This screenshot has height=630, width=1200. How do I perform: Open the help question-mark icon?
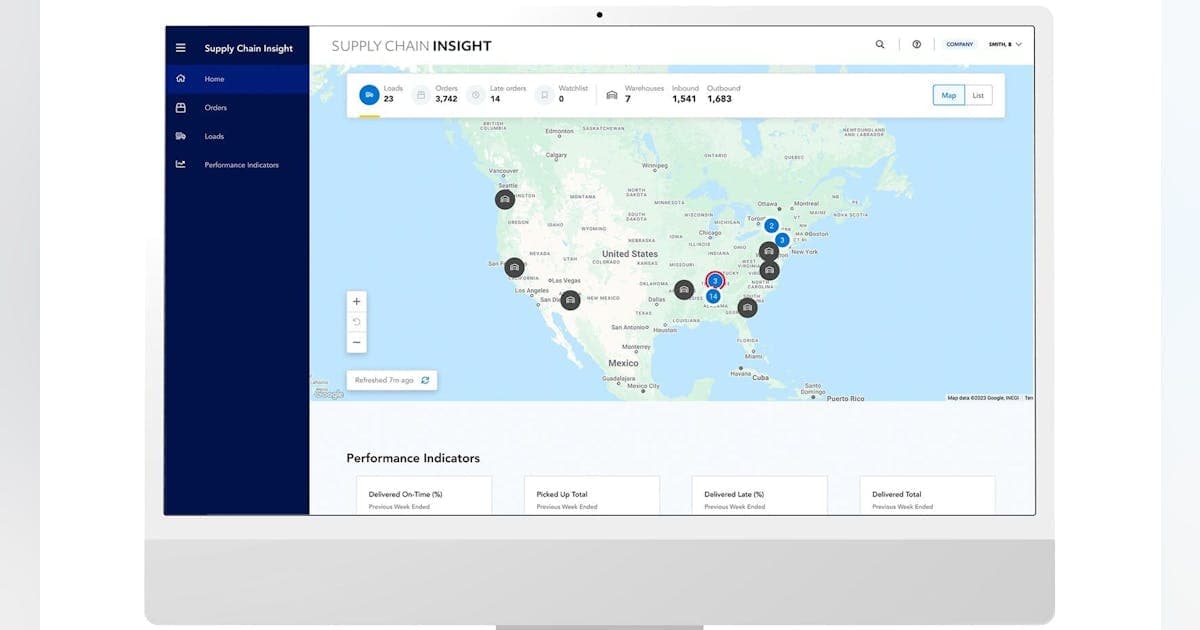click(916, 44)
